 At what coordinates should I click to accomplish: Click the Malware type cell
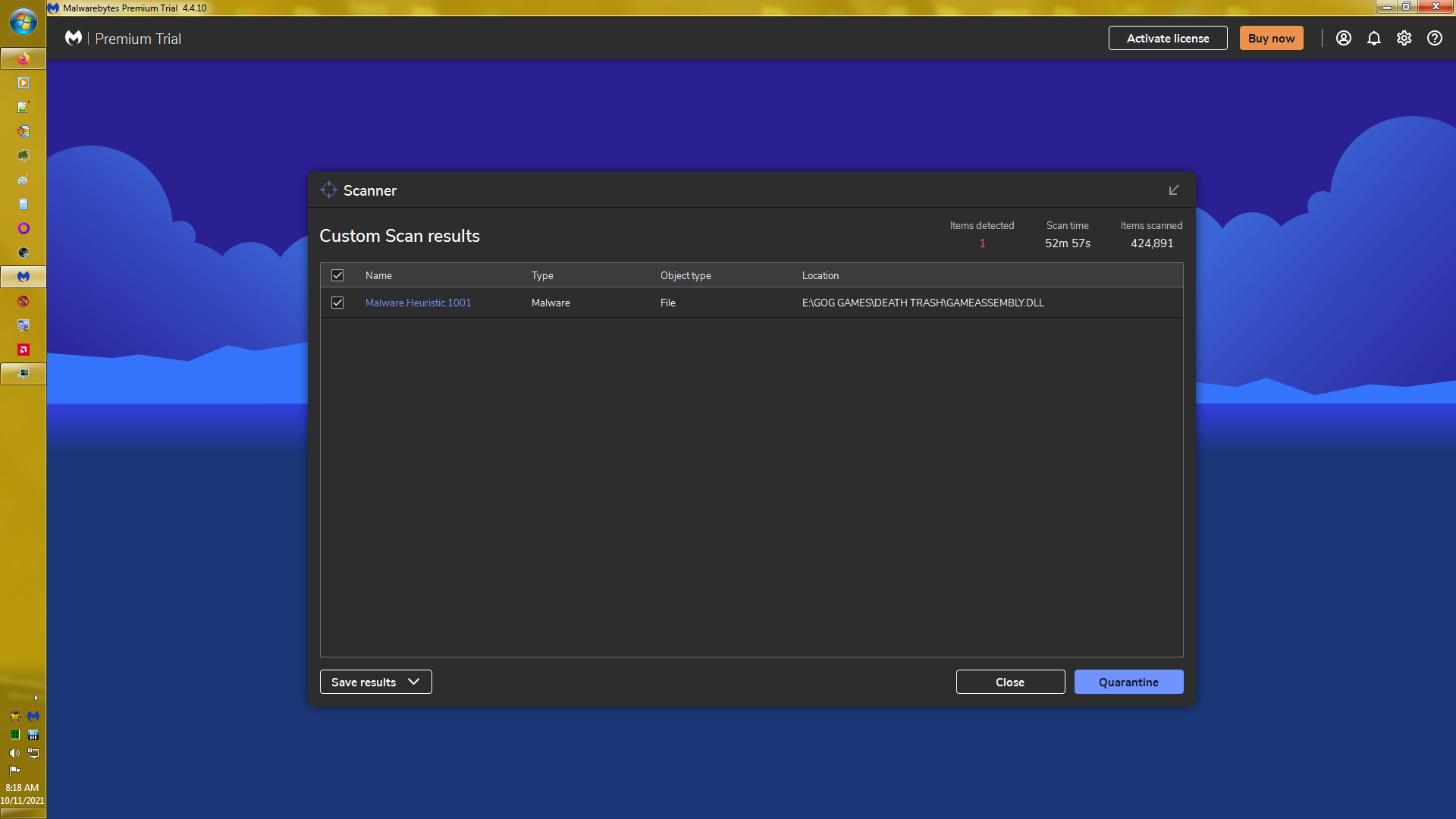(551, 303)
